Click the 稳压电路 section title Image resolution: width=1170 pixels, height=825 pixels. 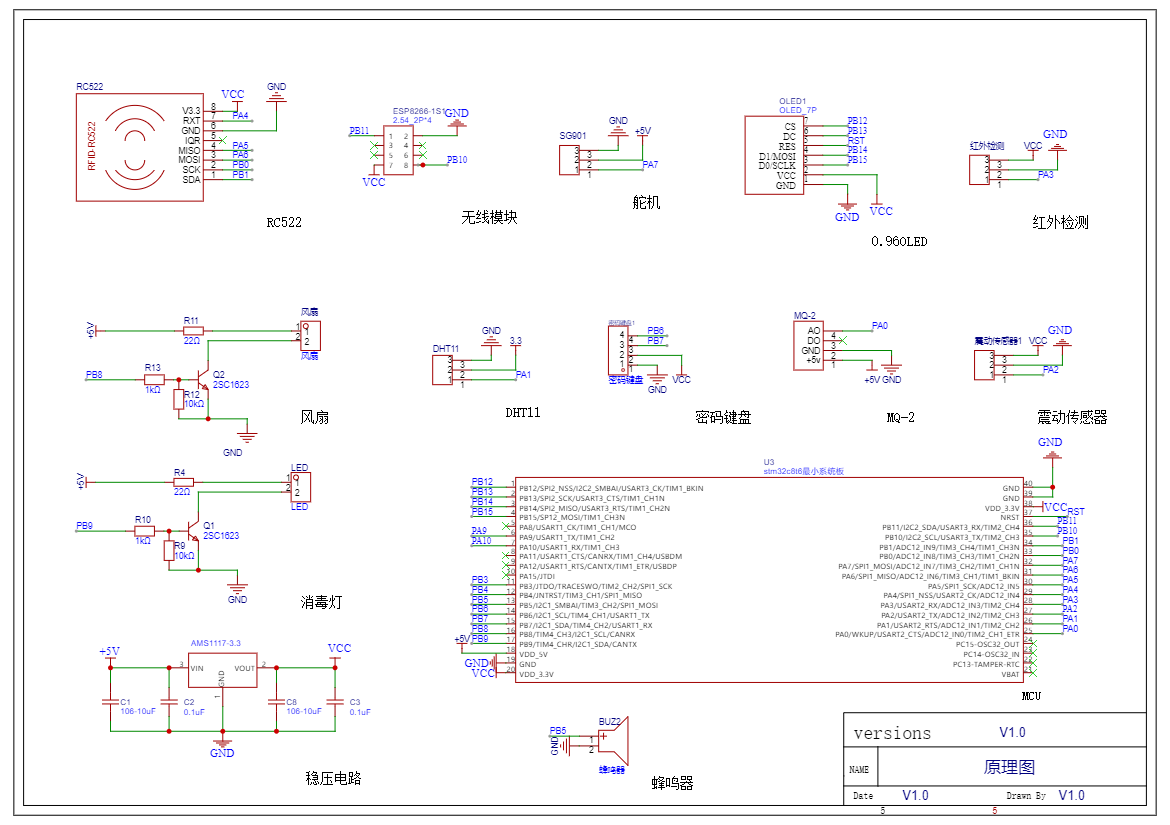pos(334,778)
